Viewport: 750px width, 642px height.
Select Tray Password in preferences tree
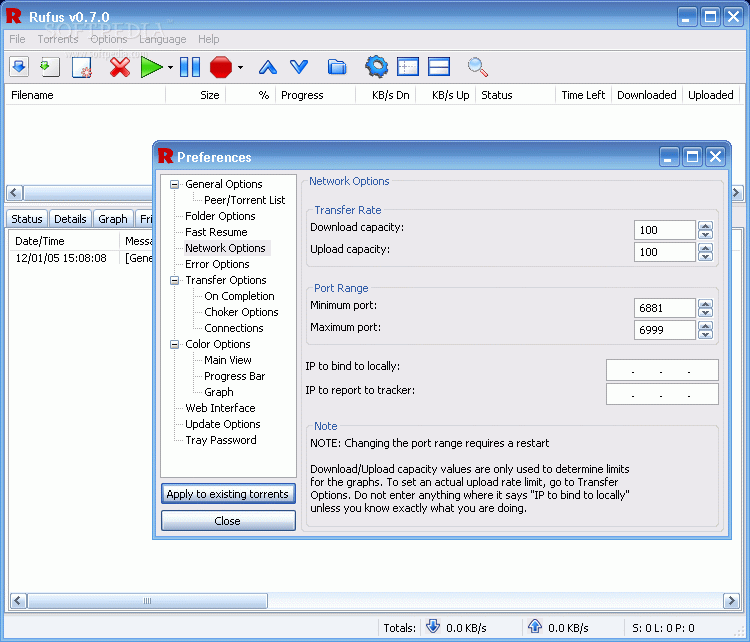click(221, 440)
